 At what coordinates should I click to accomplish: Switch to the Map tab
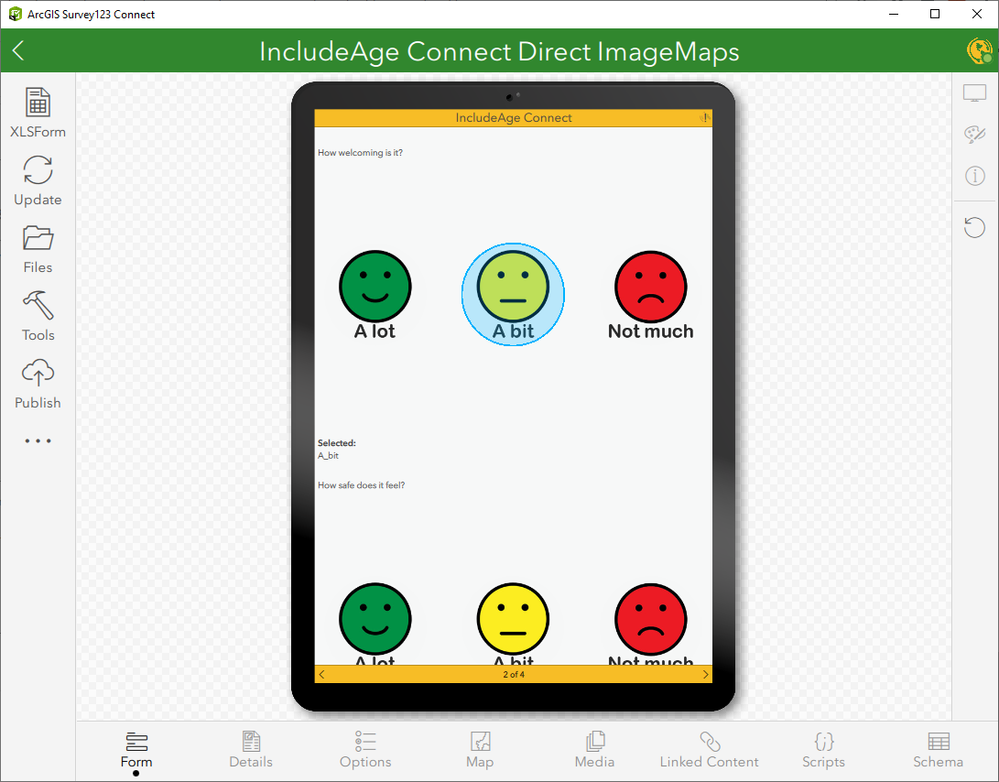[x=480, y=750]
